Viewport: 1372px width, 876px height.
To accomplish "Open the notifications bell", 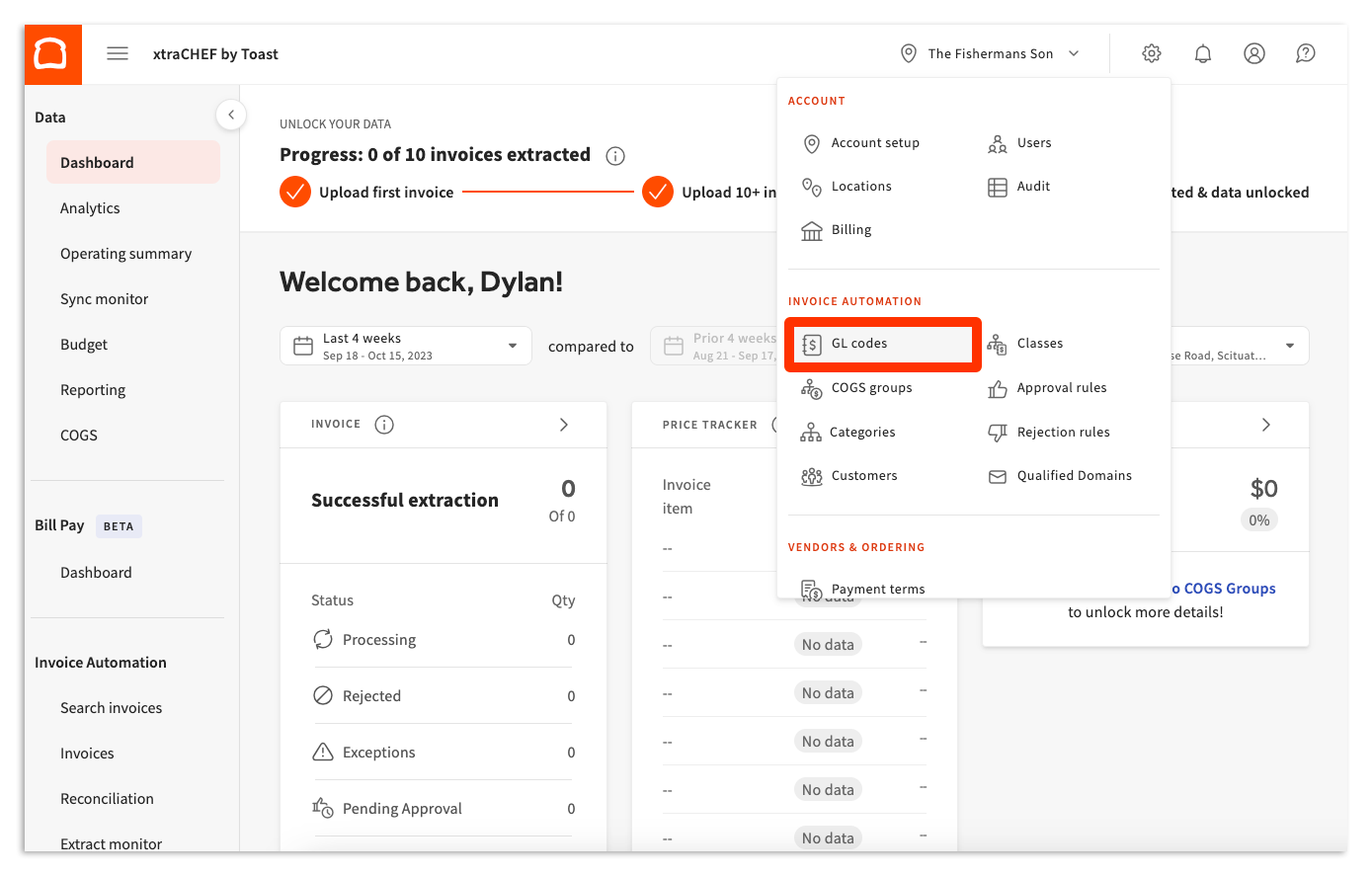I will click(1202, 54).
